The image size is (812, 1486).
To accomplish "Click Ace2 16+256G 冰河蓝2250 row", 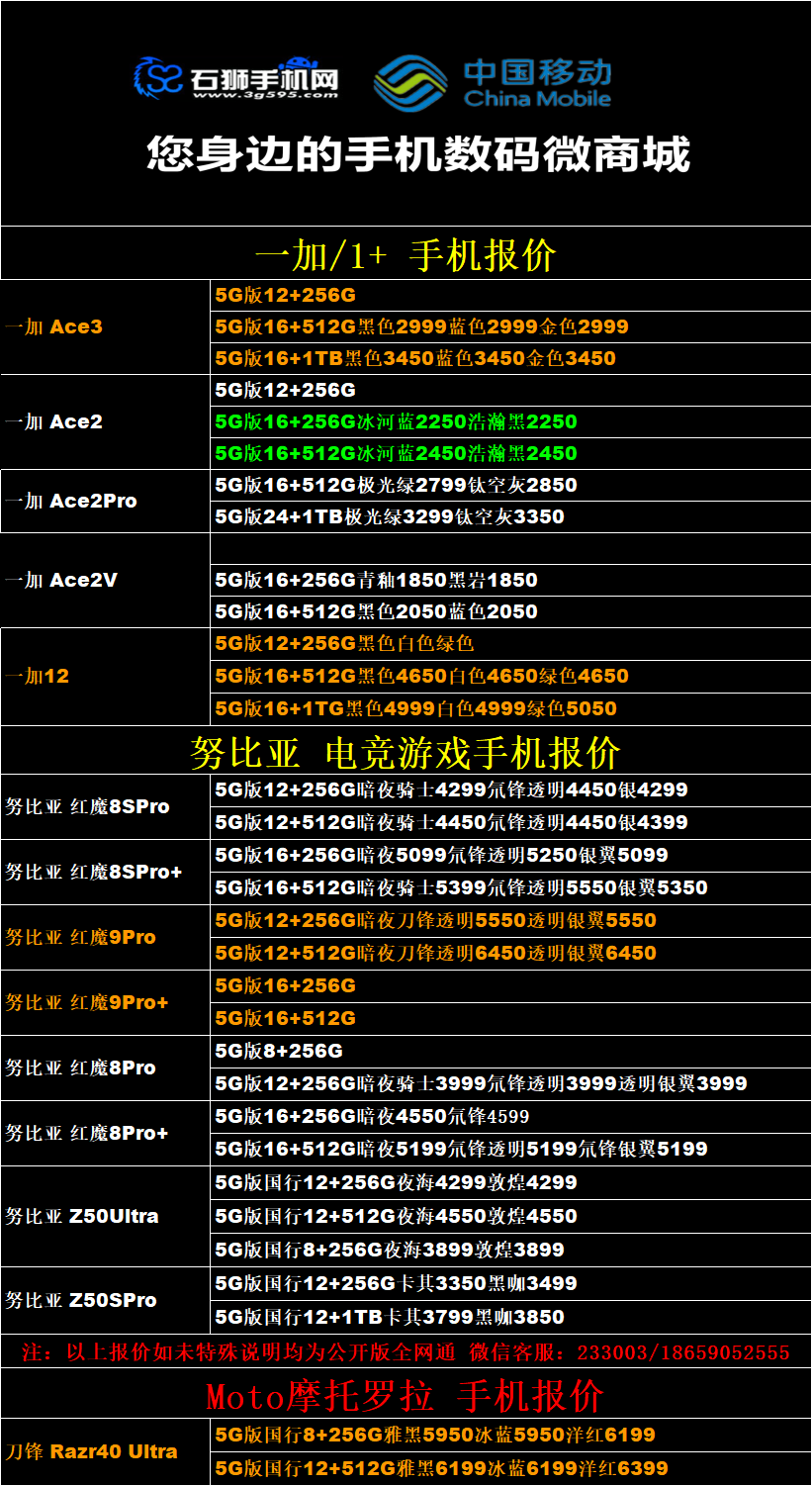I will click(x=511, y=421).
